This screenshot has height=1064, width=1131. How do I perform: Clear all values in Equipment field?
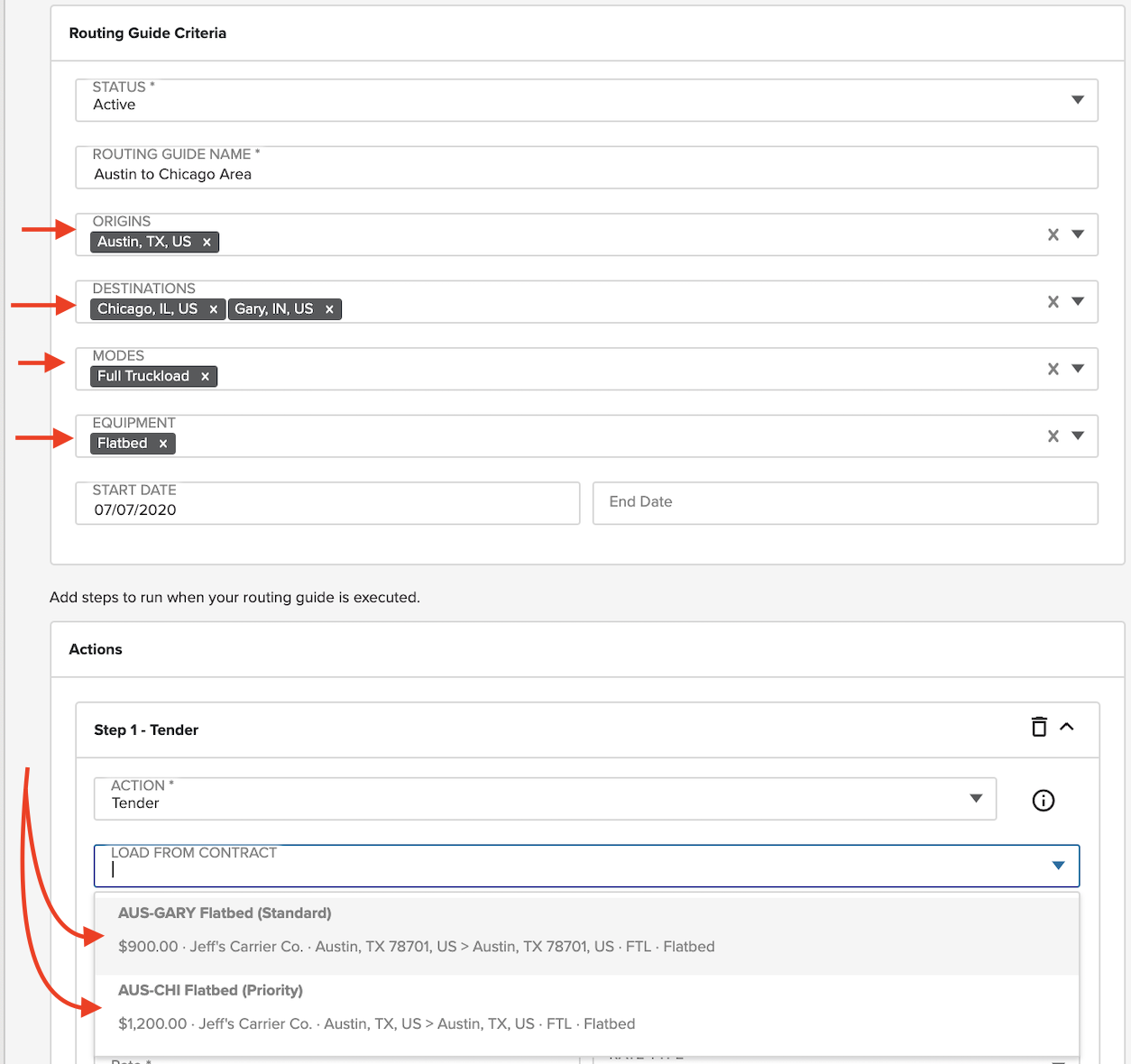(1053, 436)
